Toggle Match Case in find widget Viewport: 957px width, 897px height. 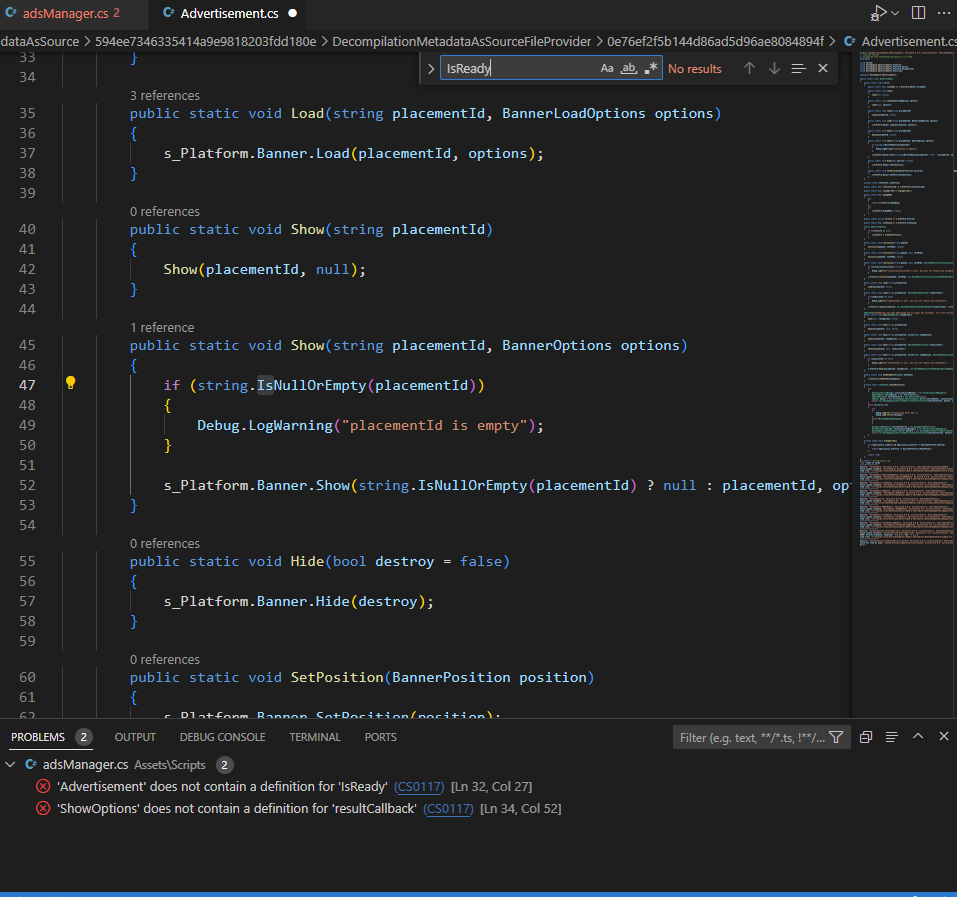[x=607, y=68]
